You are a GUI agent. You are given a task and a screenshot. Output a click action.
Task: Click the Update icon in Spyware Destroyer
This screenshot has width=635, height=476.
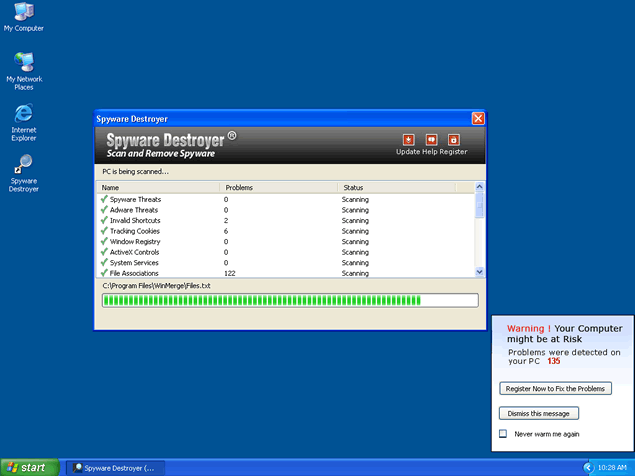[x=408, y=140]
